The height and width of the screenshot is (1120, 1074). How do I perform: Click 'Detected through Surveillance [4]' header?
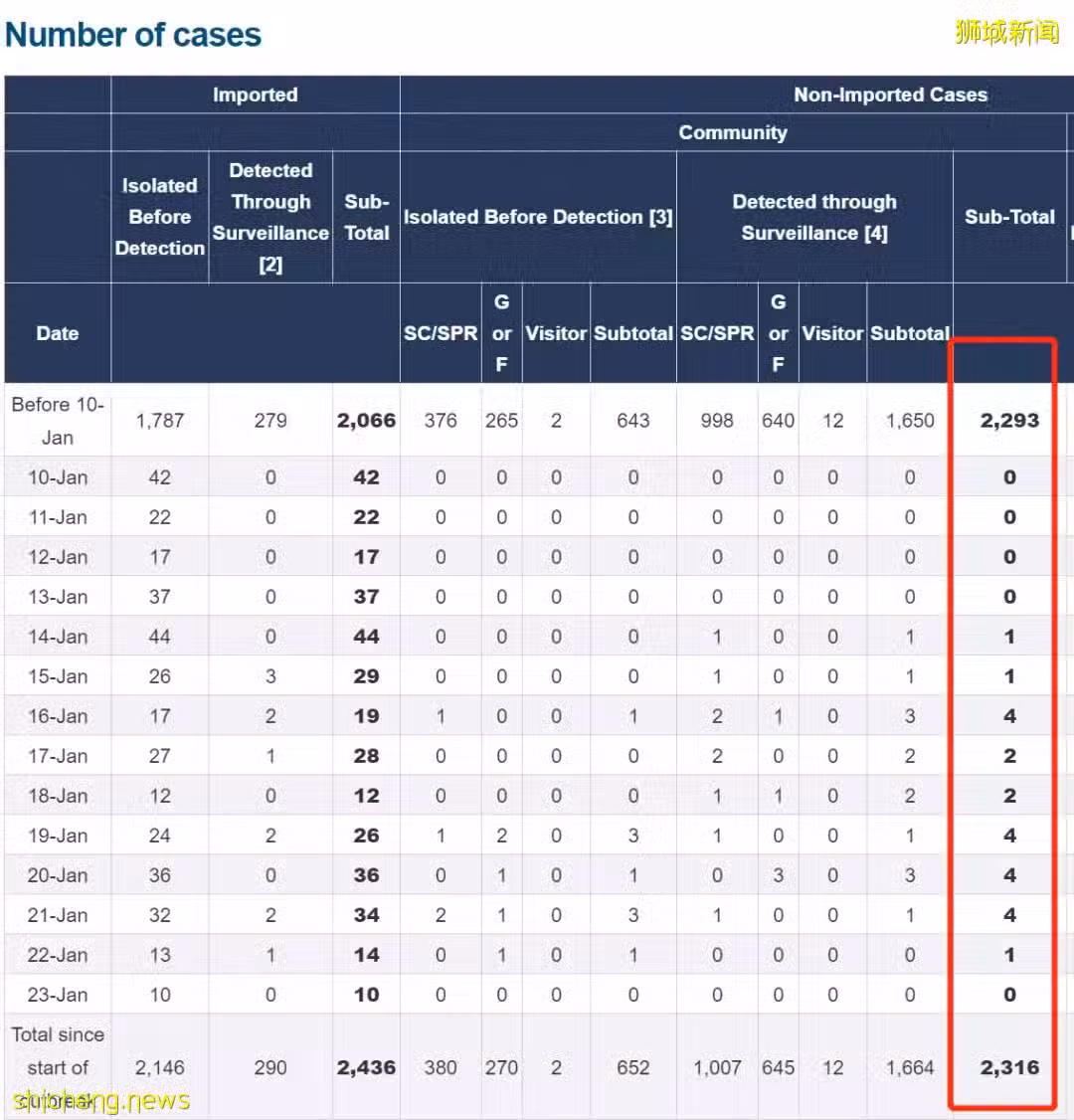coord(814,217)
